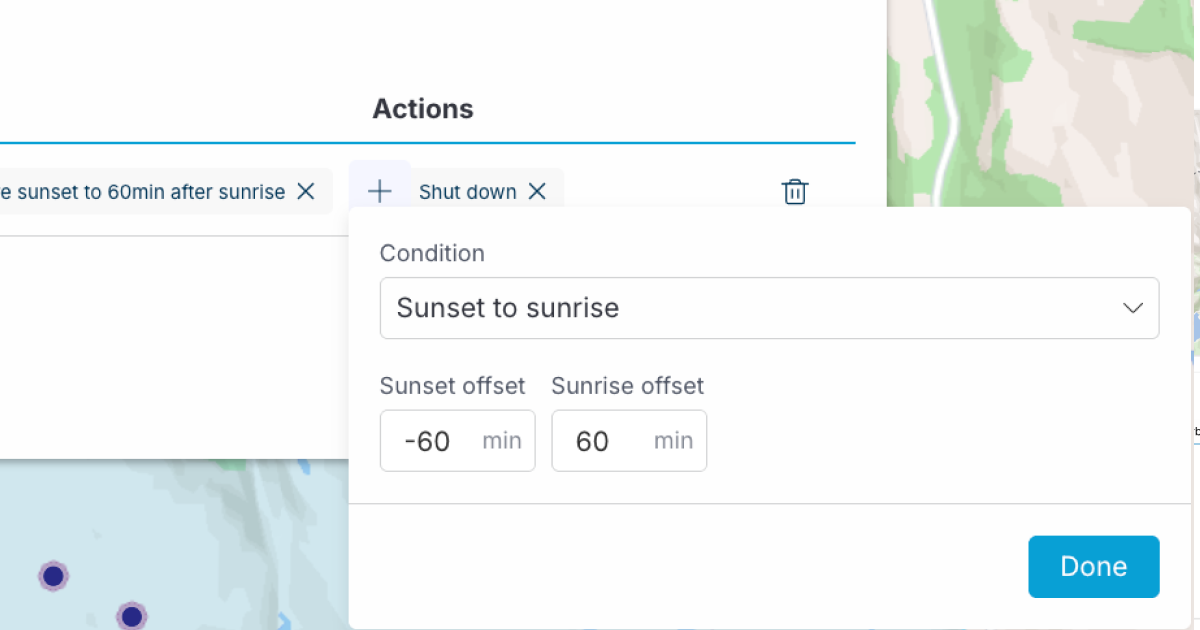Click the min unit in Sunrise offset box
The width and height of the screenshot is (1200, 630).
(x=674, y=441)
